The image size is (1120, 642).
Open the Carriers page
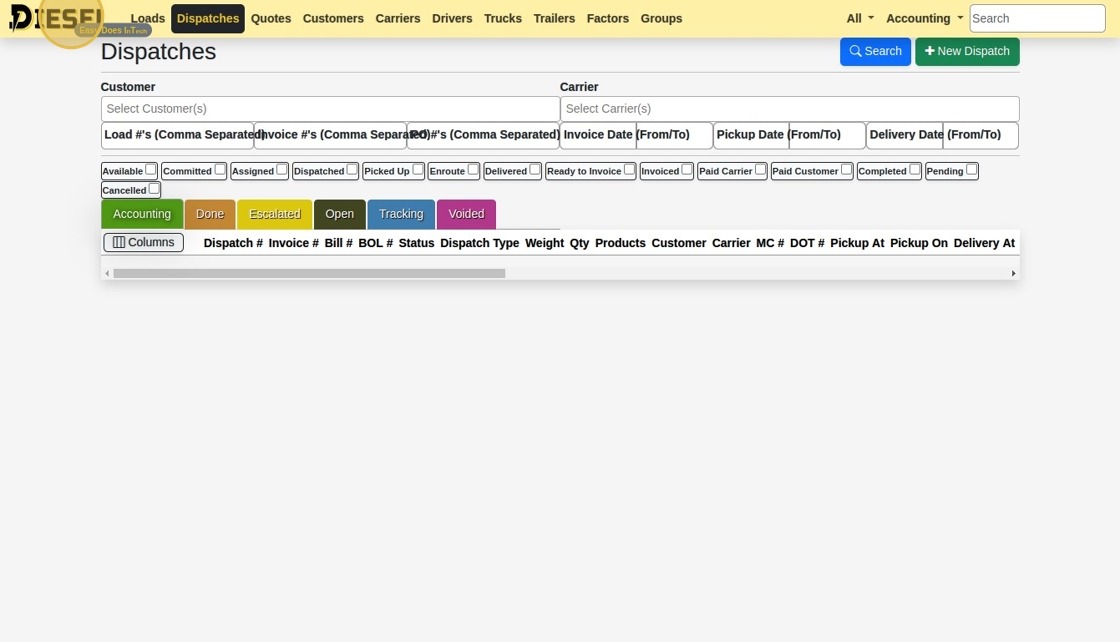tap(398, 19)
